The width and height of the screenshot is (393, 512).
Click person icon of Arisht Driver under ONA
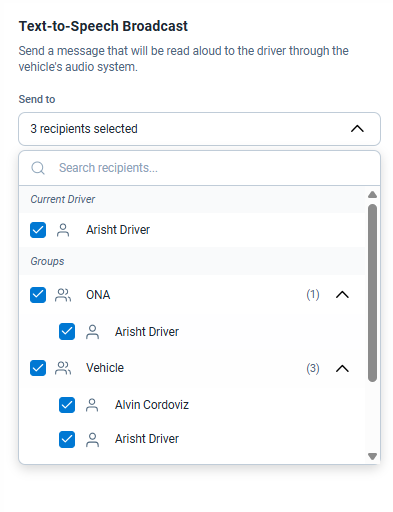pos(92,332)
